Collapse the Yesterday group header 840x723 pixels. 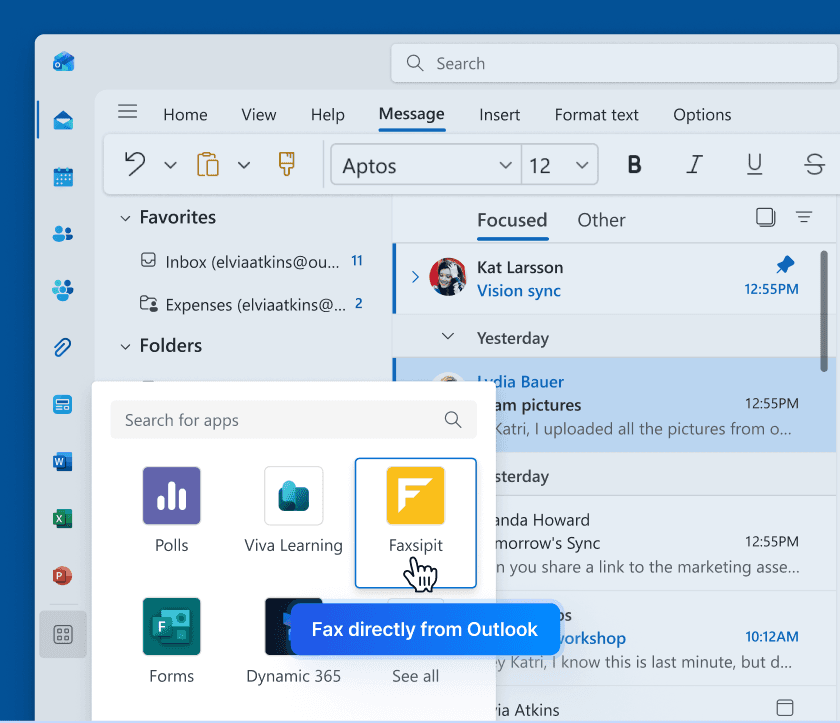click(x=448, y=337)
